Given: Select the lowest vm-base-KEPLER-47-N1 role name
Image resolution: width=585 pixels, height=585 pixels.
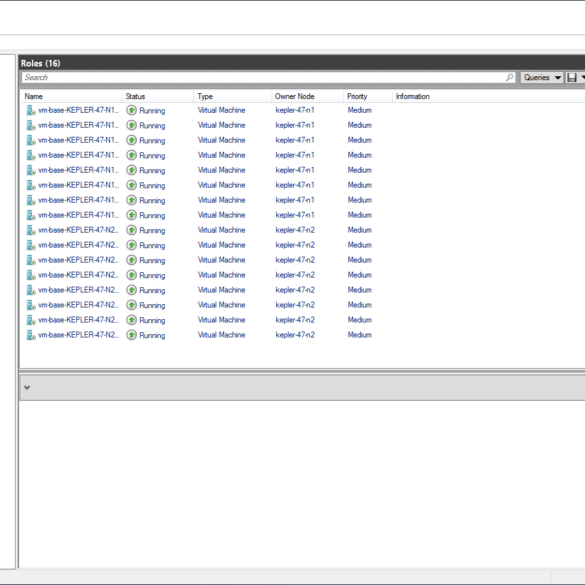Looking at the screenshot, I should click(78, 215).
